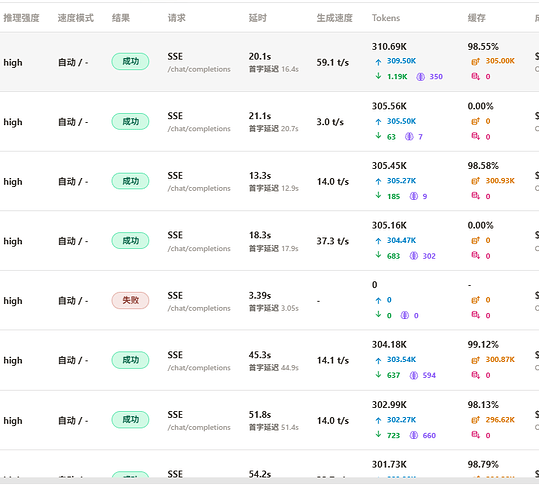
Task: Click the orange cache-read icon beside 305.00K
Action: coord(475,62)
